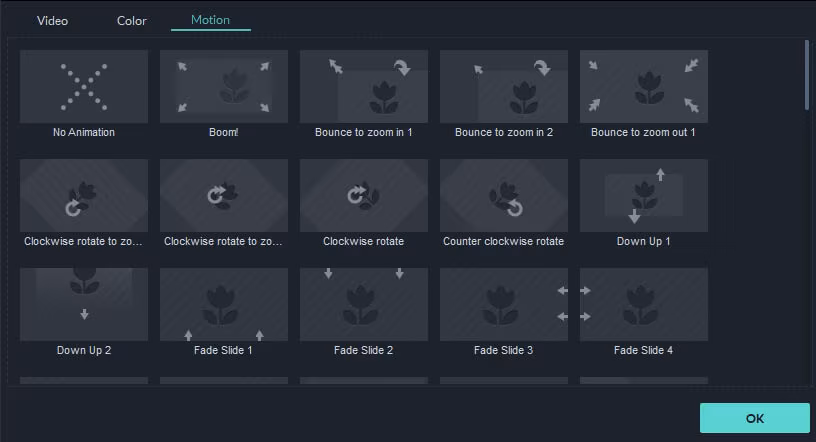
Task: Select second Clockwise rotate to zoom thumbnail
Action: tap(224, 195)
